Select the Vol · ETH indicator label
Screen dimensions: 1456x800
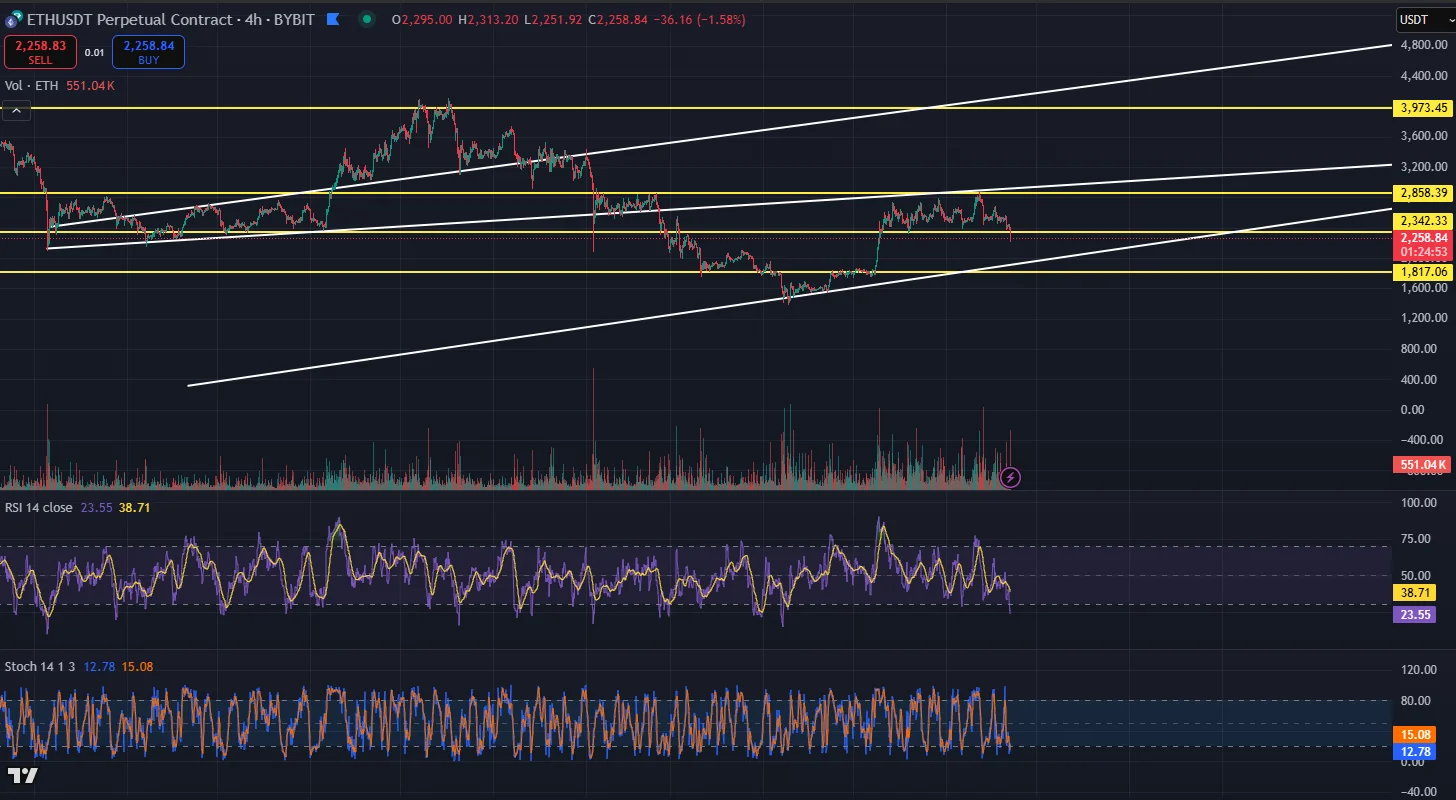(x=32, y=86)
